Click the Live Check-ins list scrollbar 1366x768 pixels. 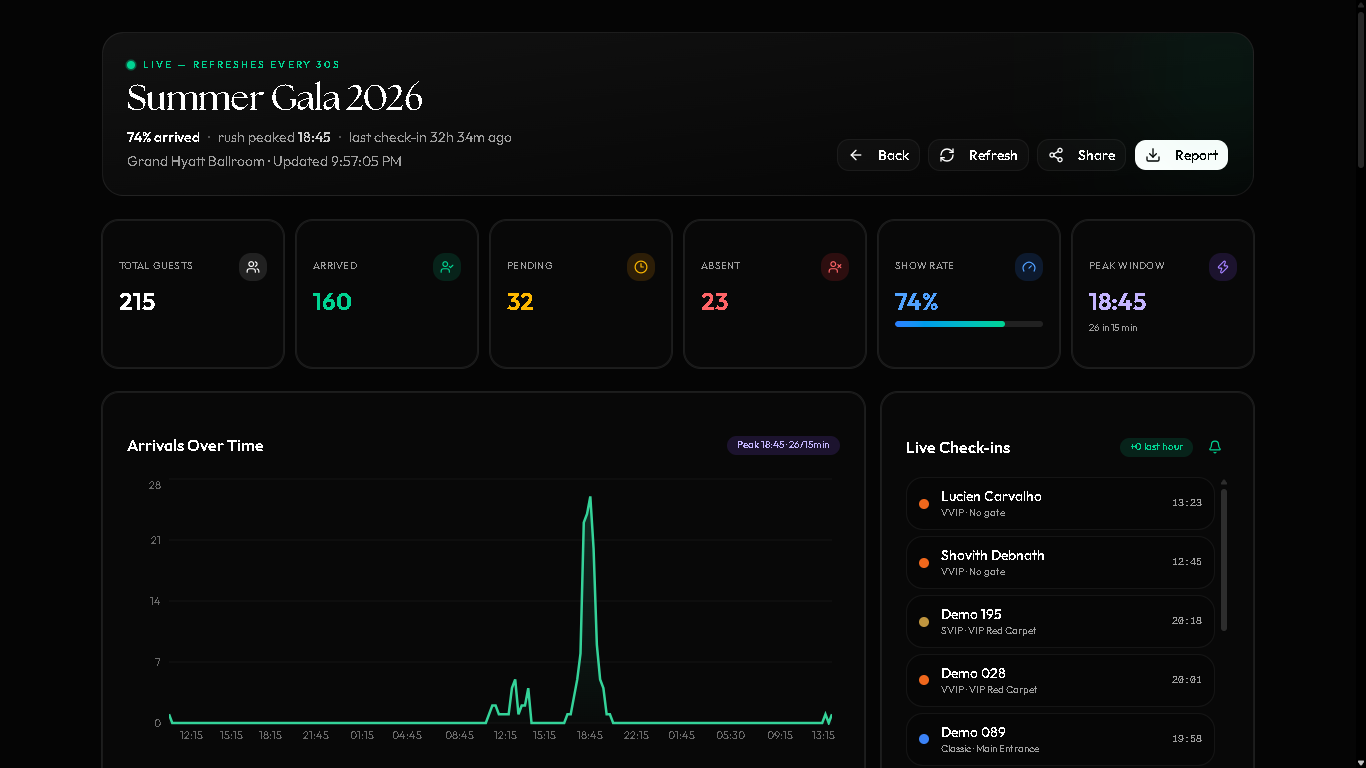[1224, 558]
